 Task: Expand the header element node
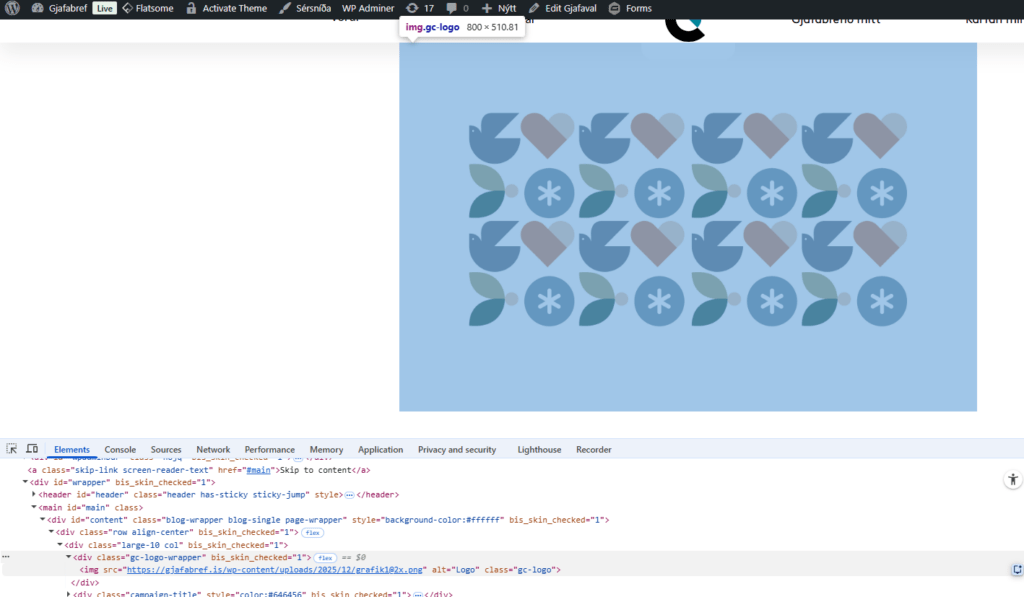tap(34, 494)
